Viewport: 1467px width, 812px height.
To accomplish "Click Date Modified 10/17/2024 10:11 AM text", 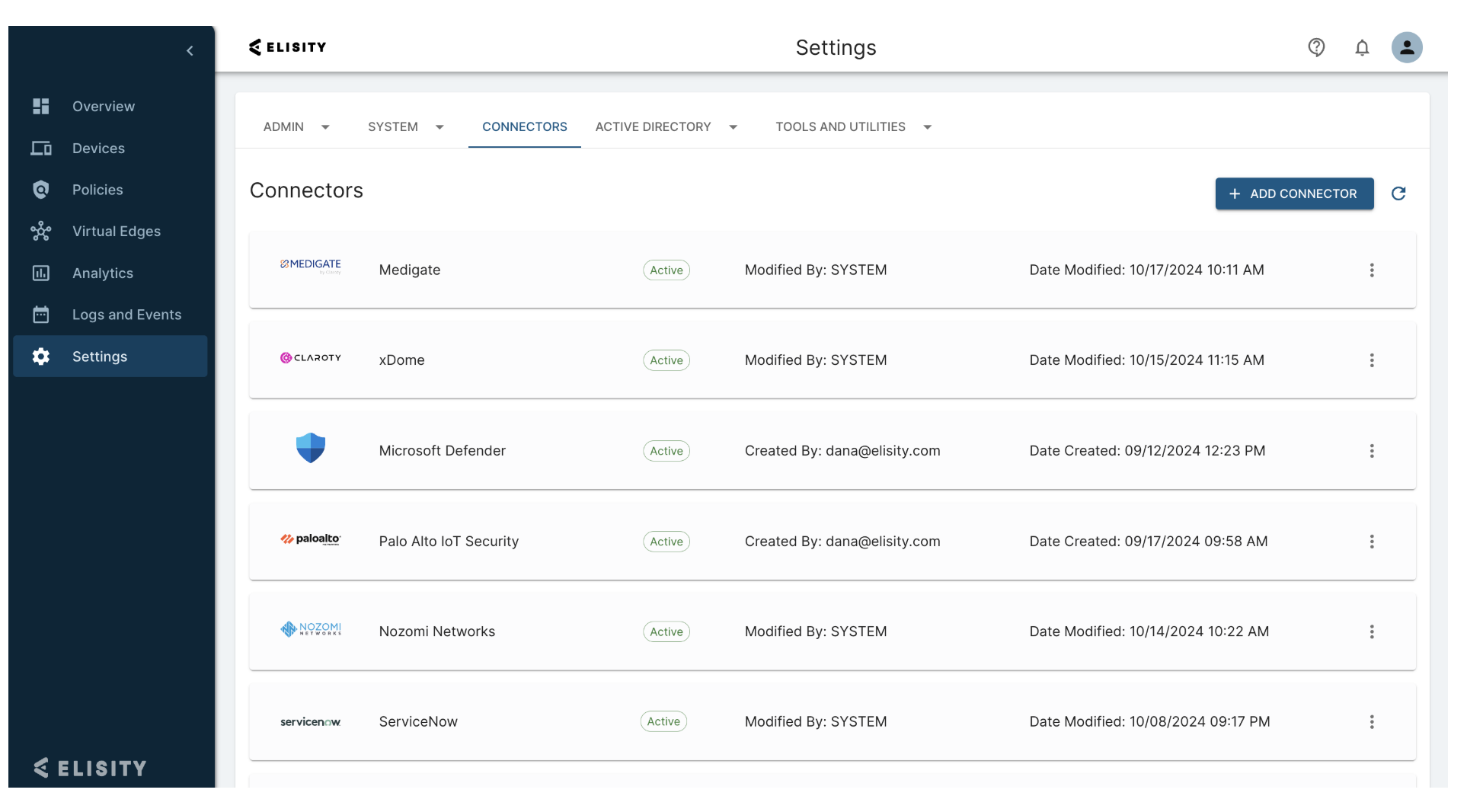I will [1147, 270].
